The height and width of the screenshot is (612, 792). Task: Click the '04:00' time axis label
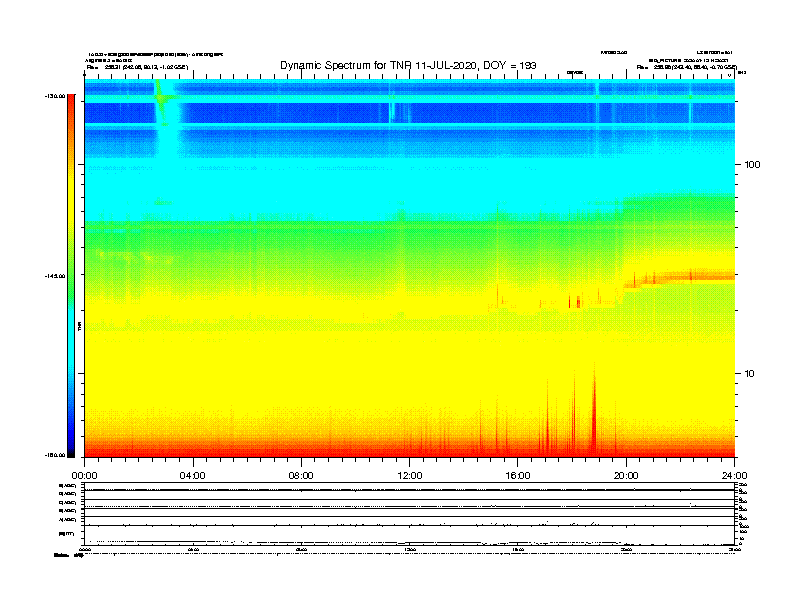tap(193, 476)
